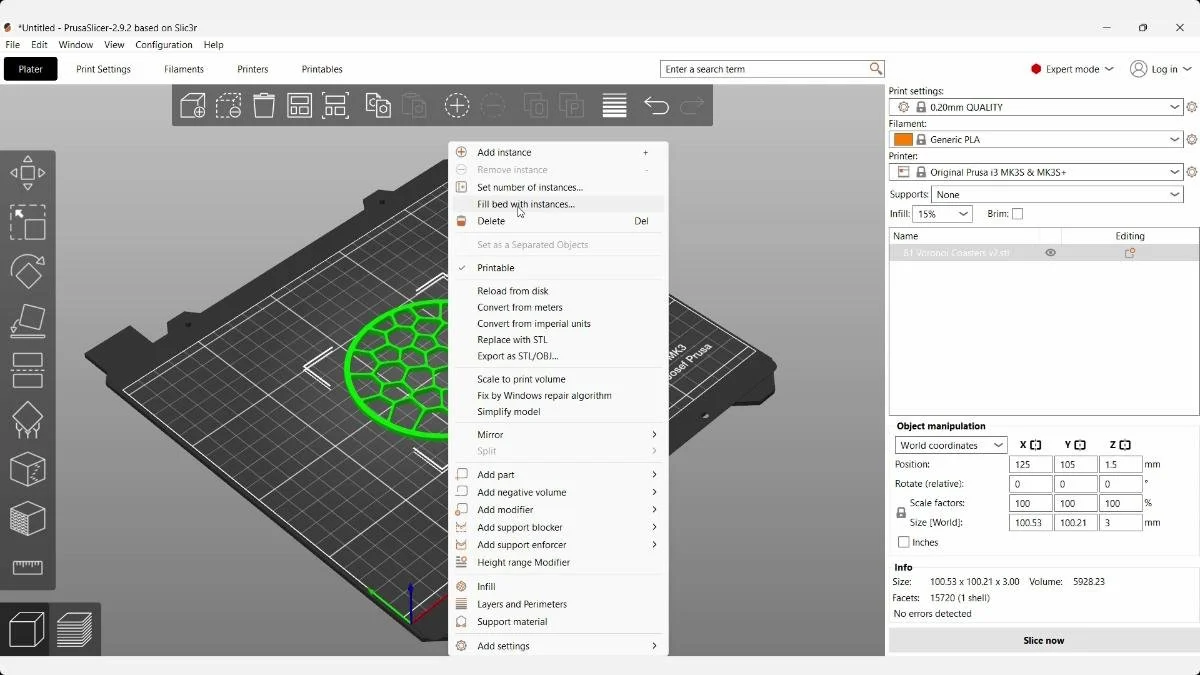The height and width of the screenshot is (675, 1200).
Task: Open the Supports None dropdown
Action: [1057, 195]
